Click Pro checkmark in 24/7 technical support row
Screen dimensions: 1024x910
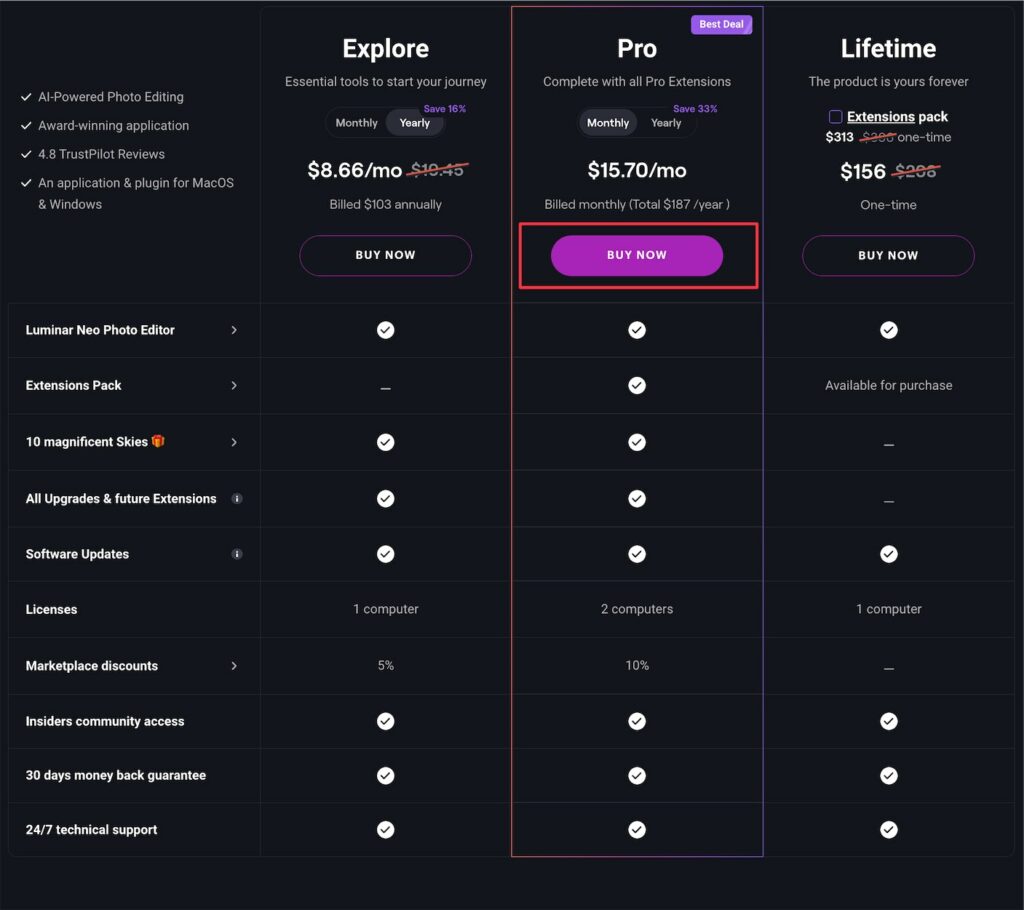(x=637, y=830)
